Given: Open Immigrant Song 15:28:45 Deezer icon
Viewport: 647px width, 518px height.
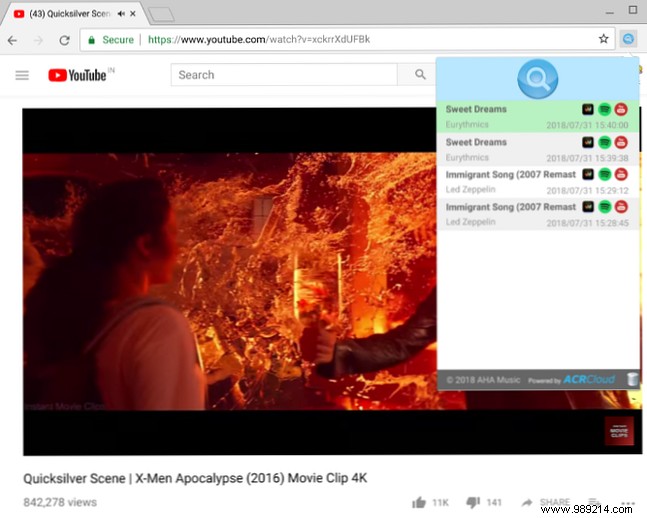Looking at the screenshot, I should point(588,206).
